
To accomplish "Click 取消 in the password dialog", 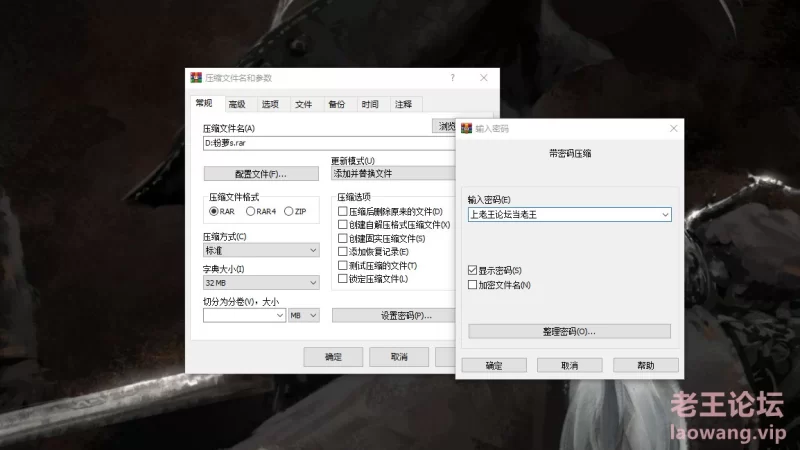I will pos(569,365).
